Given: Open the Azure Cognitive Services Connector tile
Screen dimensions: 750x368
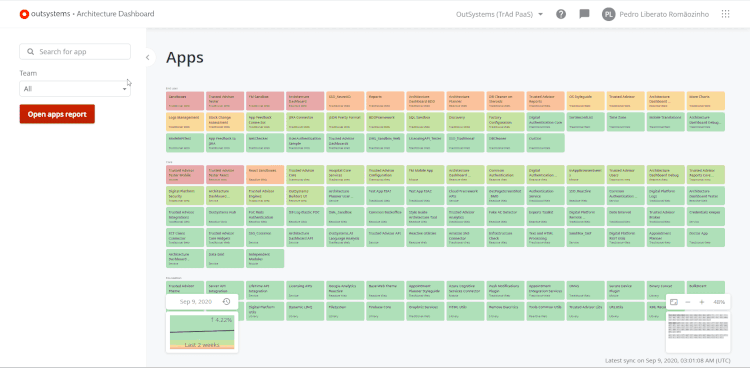Looking at the screenshot, I should point(465,290).
